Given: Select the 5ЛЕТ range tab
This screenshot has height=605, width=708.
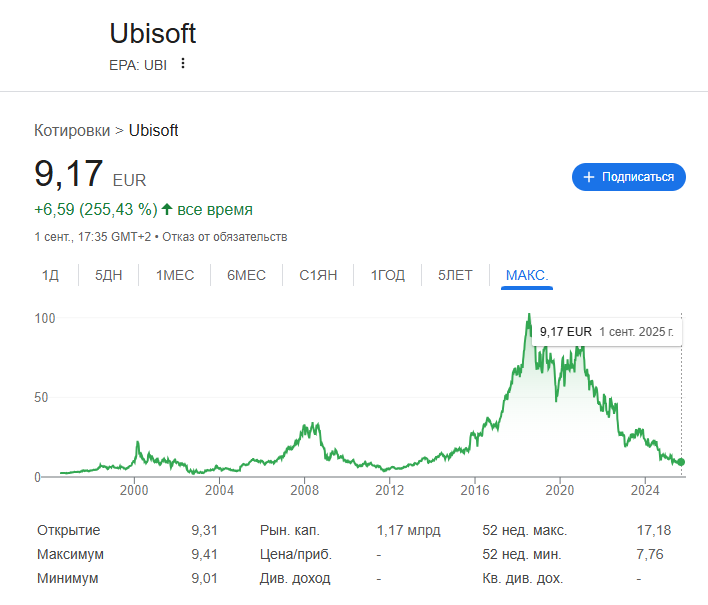Looking at the screenshot, I should click(x=455, y=275).
